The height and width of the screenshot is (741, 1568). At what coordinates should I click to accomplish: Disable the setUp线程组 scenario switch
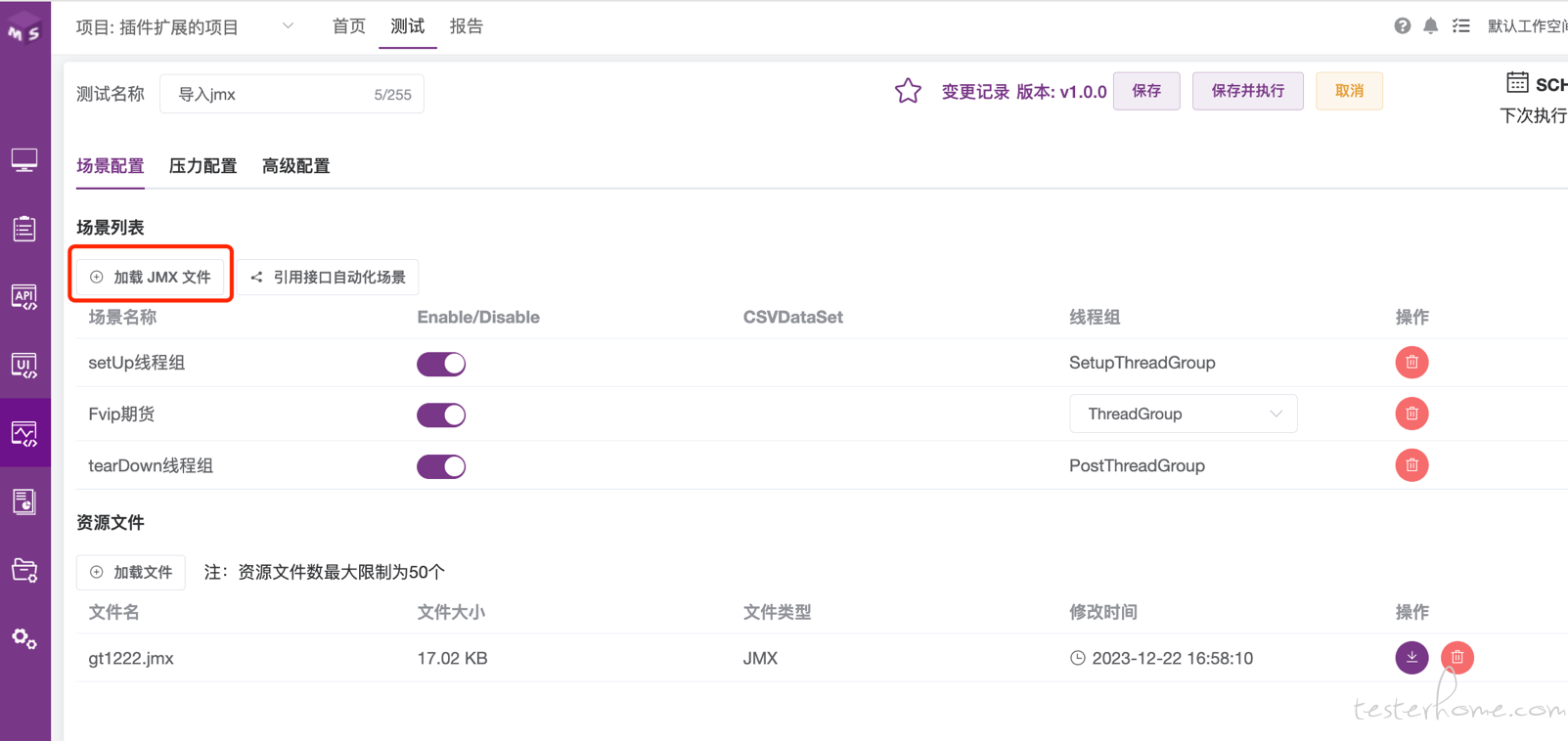[x=441, y=364]
